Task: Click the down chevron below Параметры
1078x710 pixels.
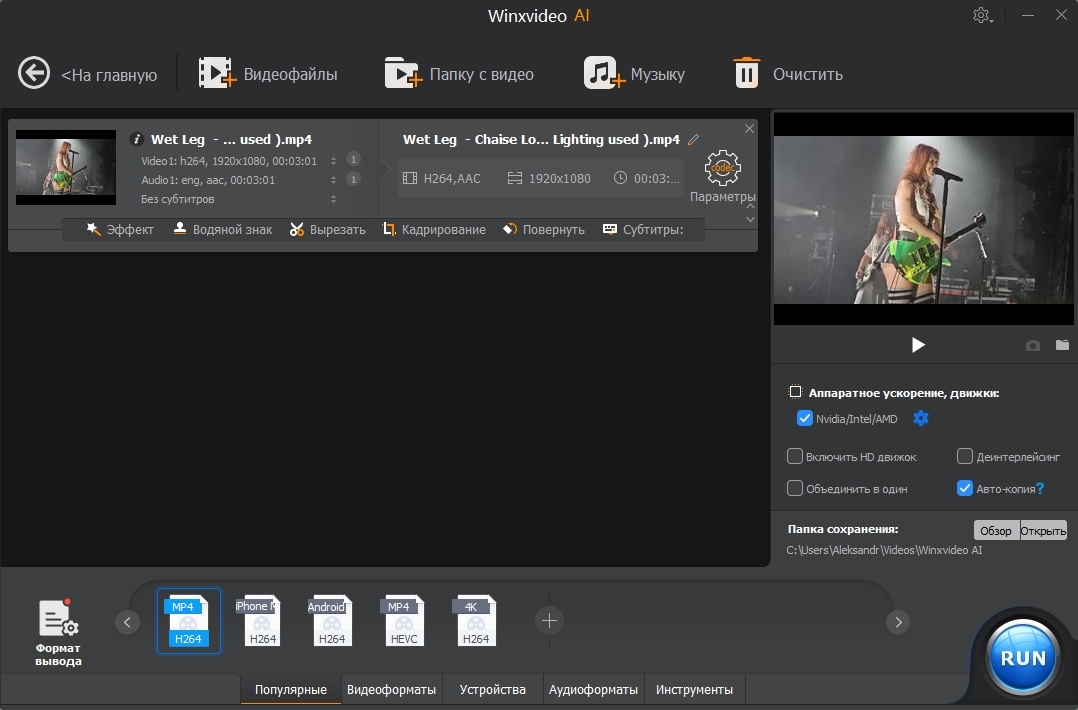Action: pos(750,219)
